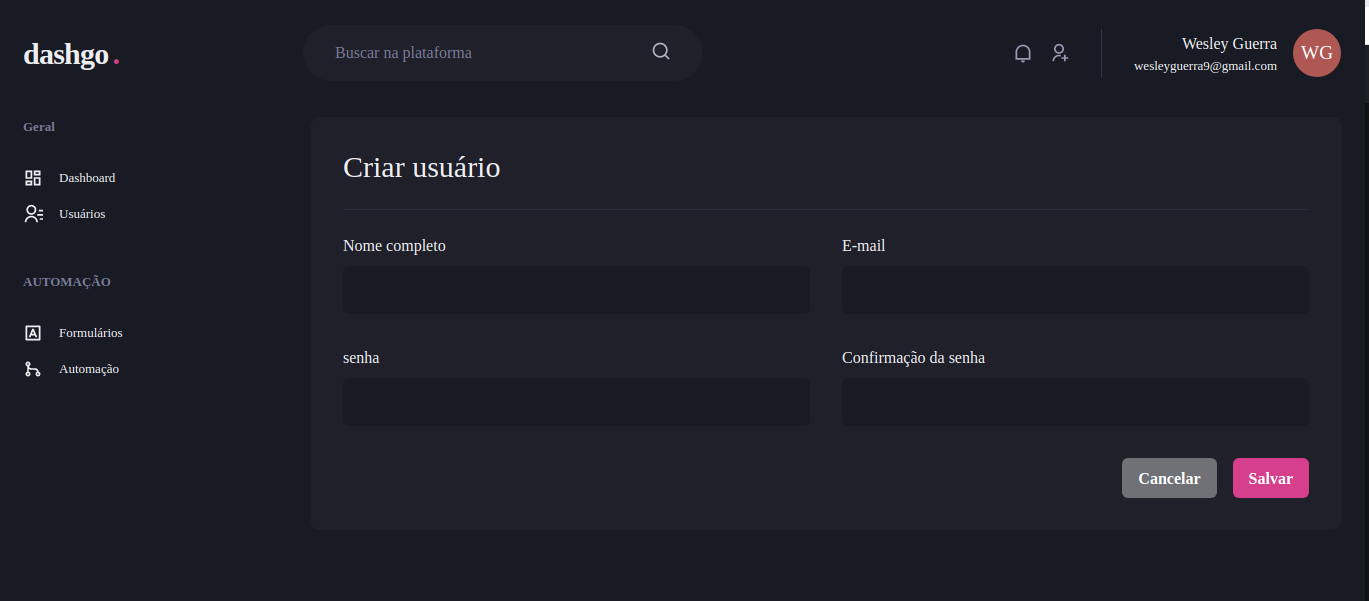Open Automação link in sidebar
Image resolution: width=1369 pixels, height=601 pixels.
pyautogui.click(x=89, y=369)
